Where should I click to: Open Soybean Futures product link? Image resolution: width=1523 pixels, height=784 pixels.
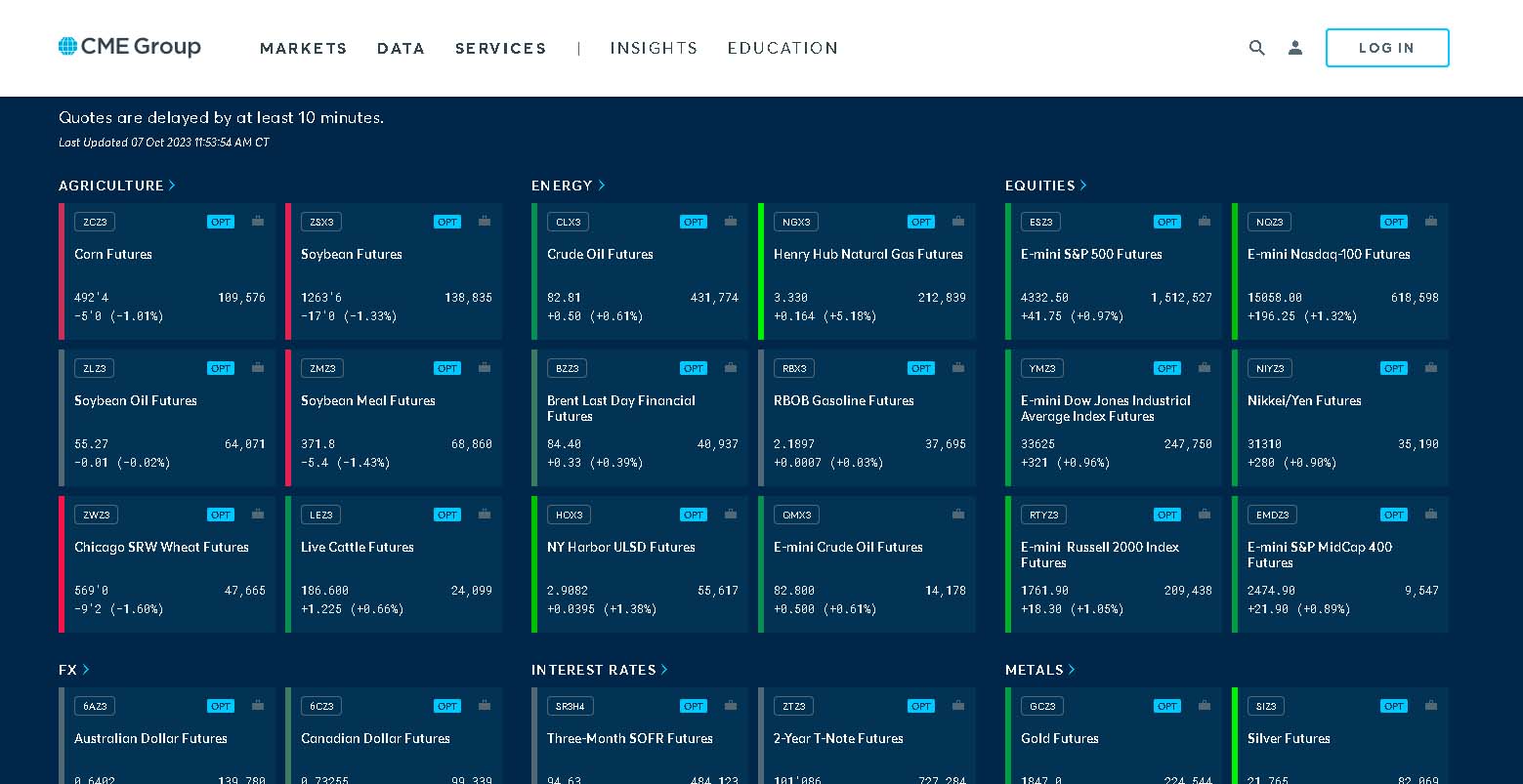pos(352,254)
